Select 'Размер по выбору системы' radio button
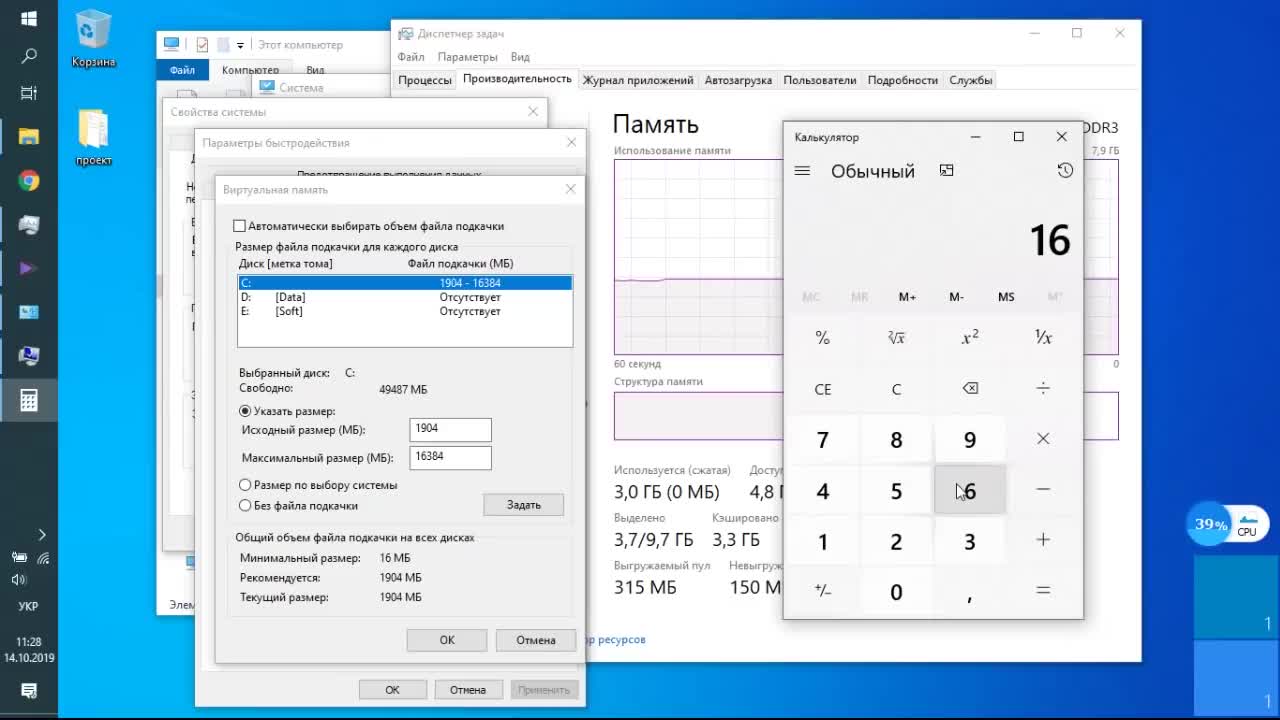Viewport: 1280px width, 720px height. (x=245, y=485)
